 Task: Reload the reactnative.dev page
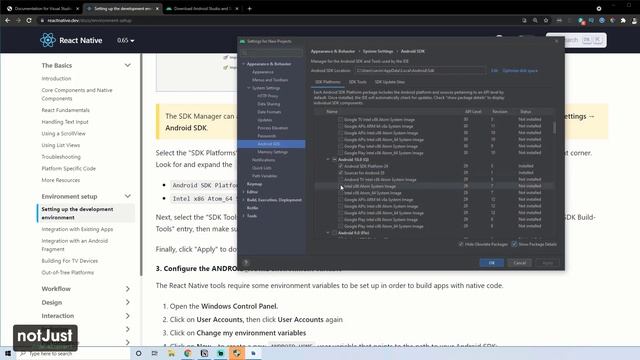pos(29,20)
